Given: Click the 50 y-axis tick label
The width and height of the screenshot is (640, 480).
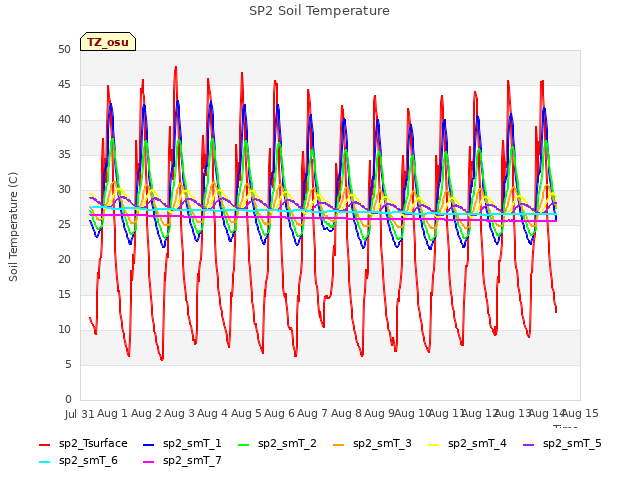Looking at the screenshot, I should tap(64, 49).
